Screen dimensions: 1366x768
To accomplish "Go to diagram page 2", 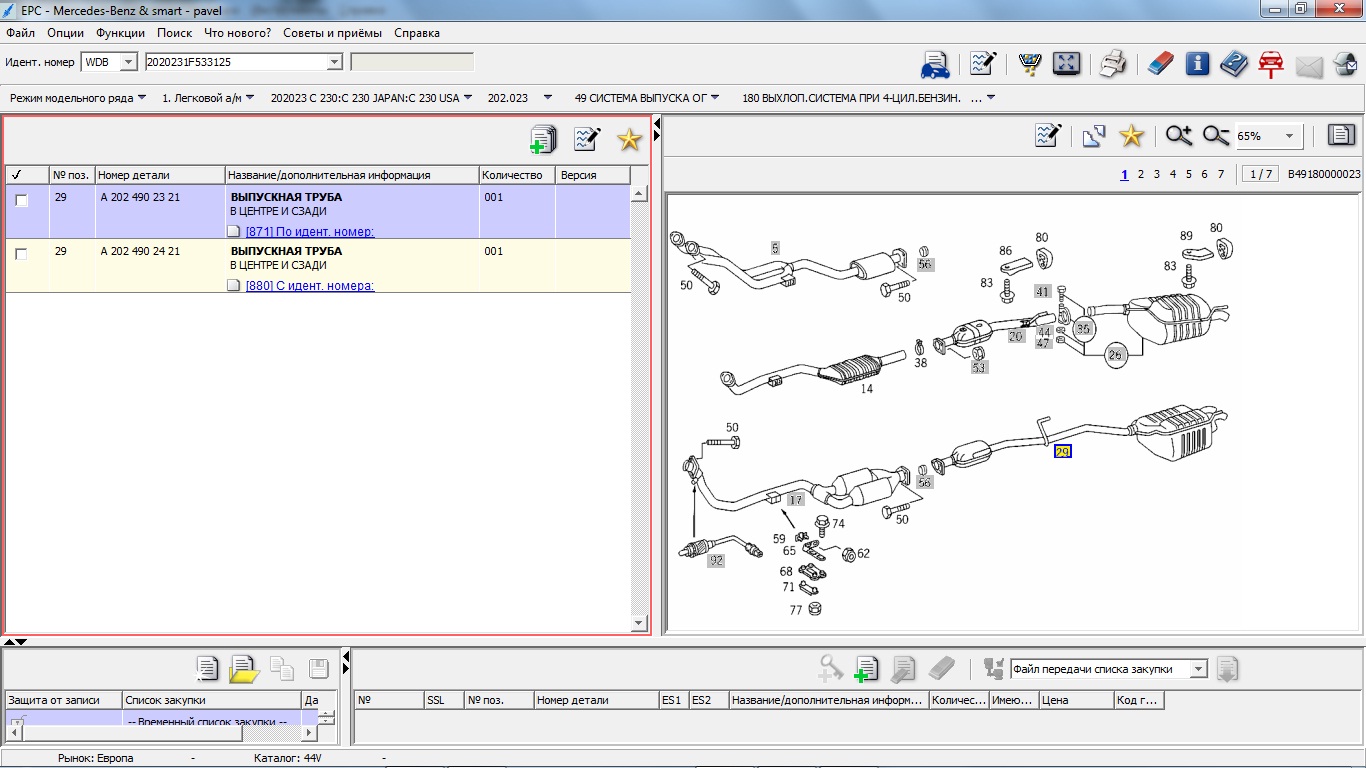I will coord(1141,174).
